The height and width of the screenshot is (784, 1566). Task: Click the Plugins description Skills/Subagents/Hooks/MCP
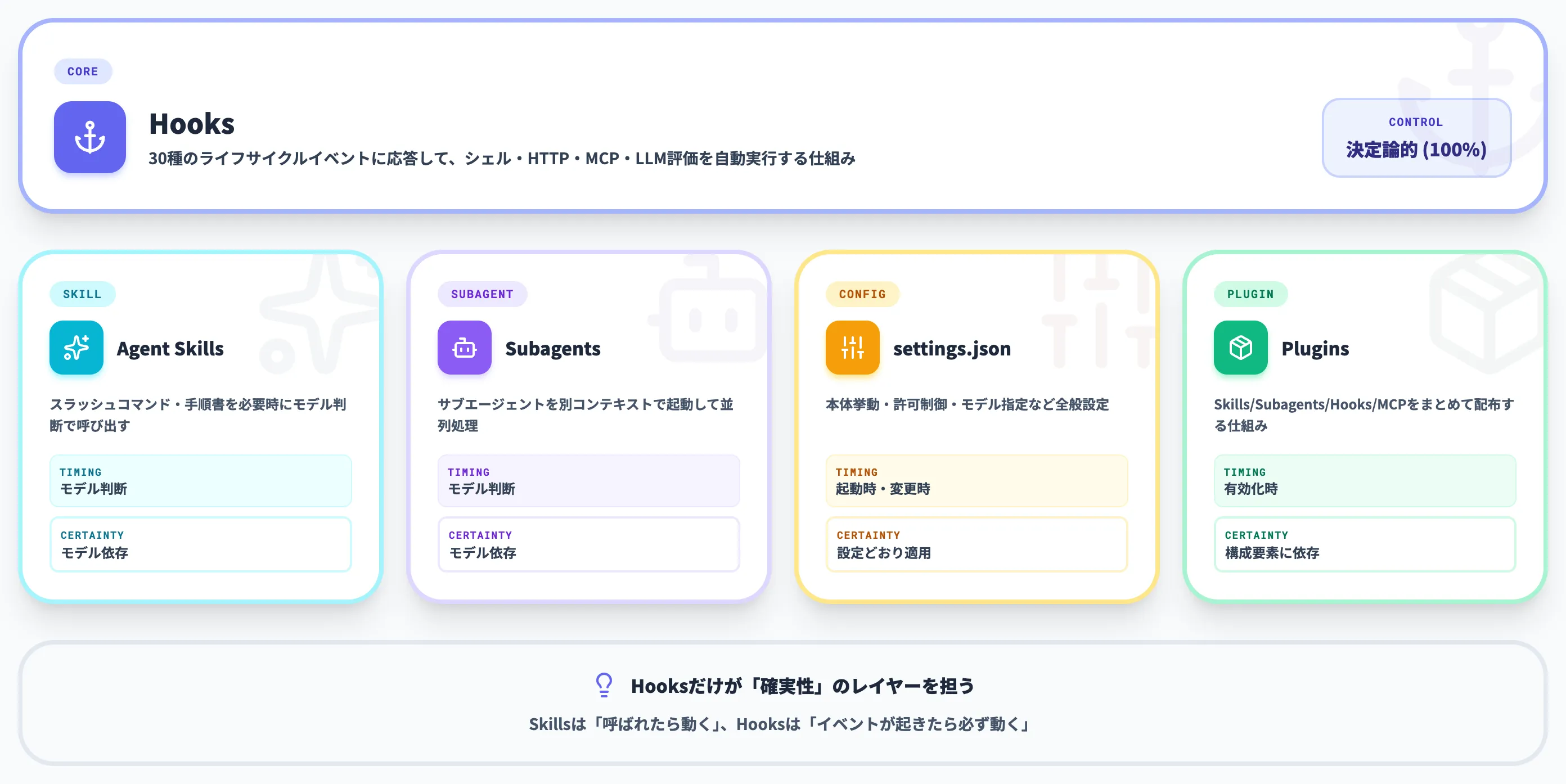(x=1363, y=414)
